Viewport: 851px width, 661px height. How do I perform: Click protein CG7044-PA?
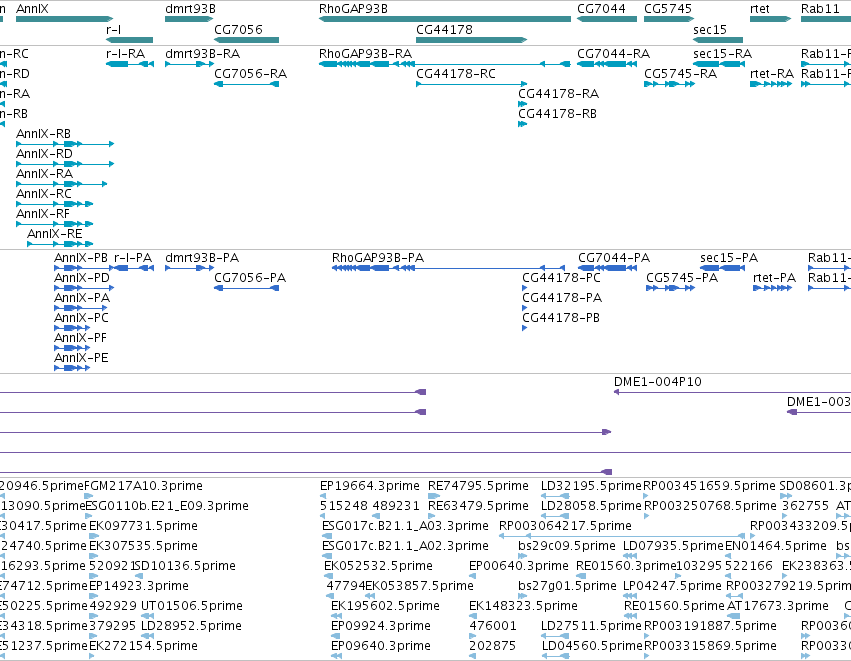607,268
